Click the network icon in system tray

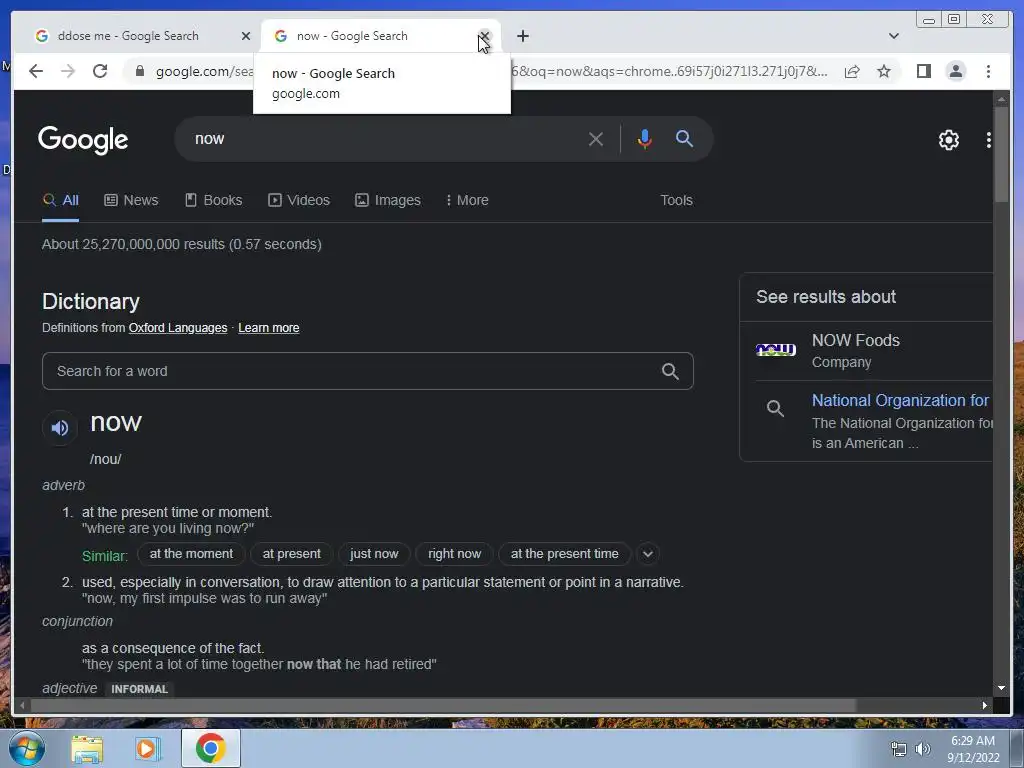click(x=899, y=749)
